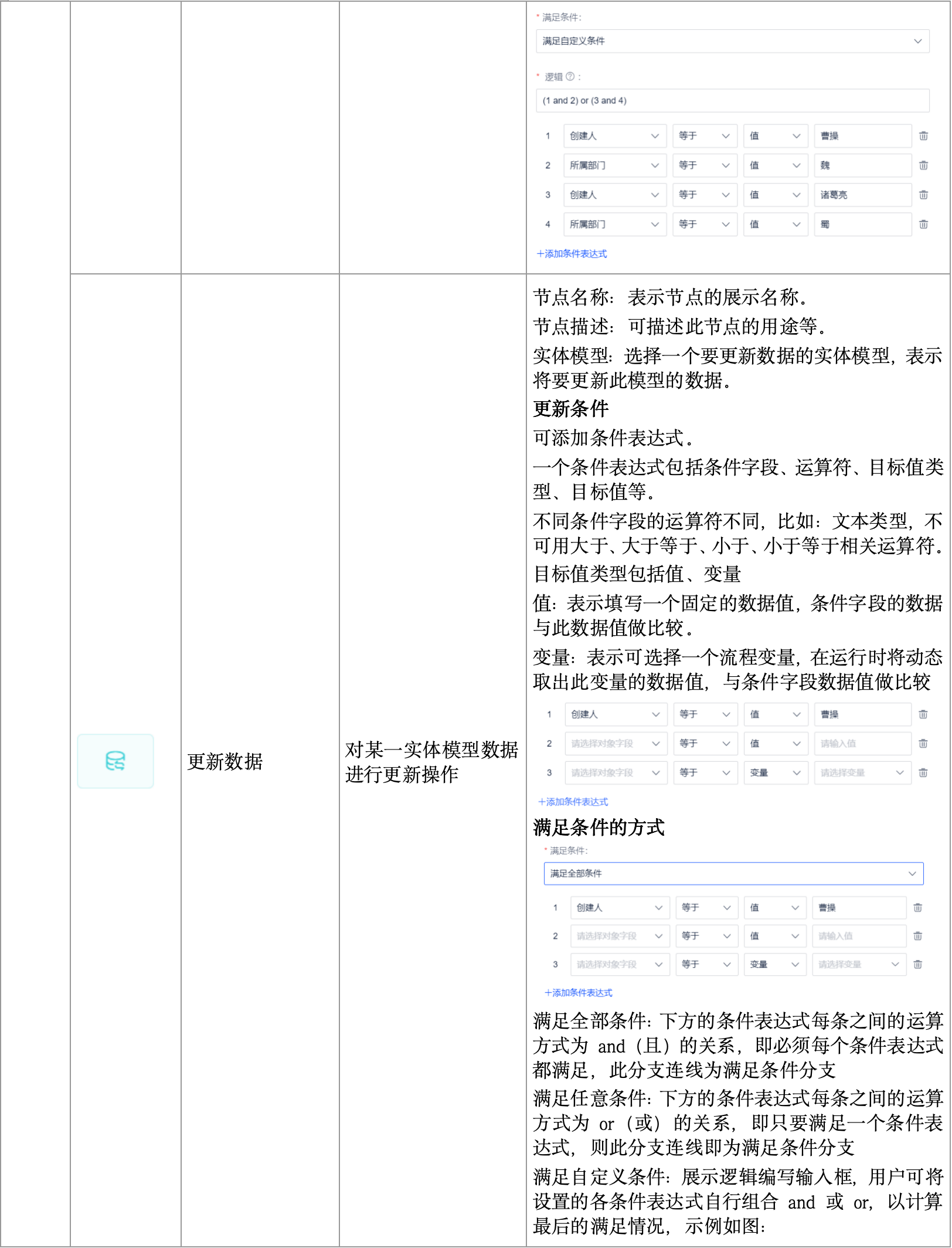Delete the condition row with value 蜀
Image resolution: width=952 pixels, height=1248 pixels.
(923, 224)
